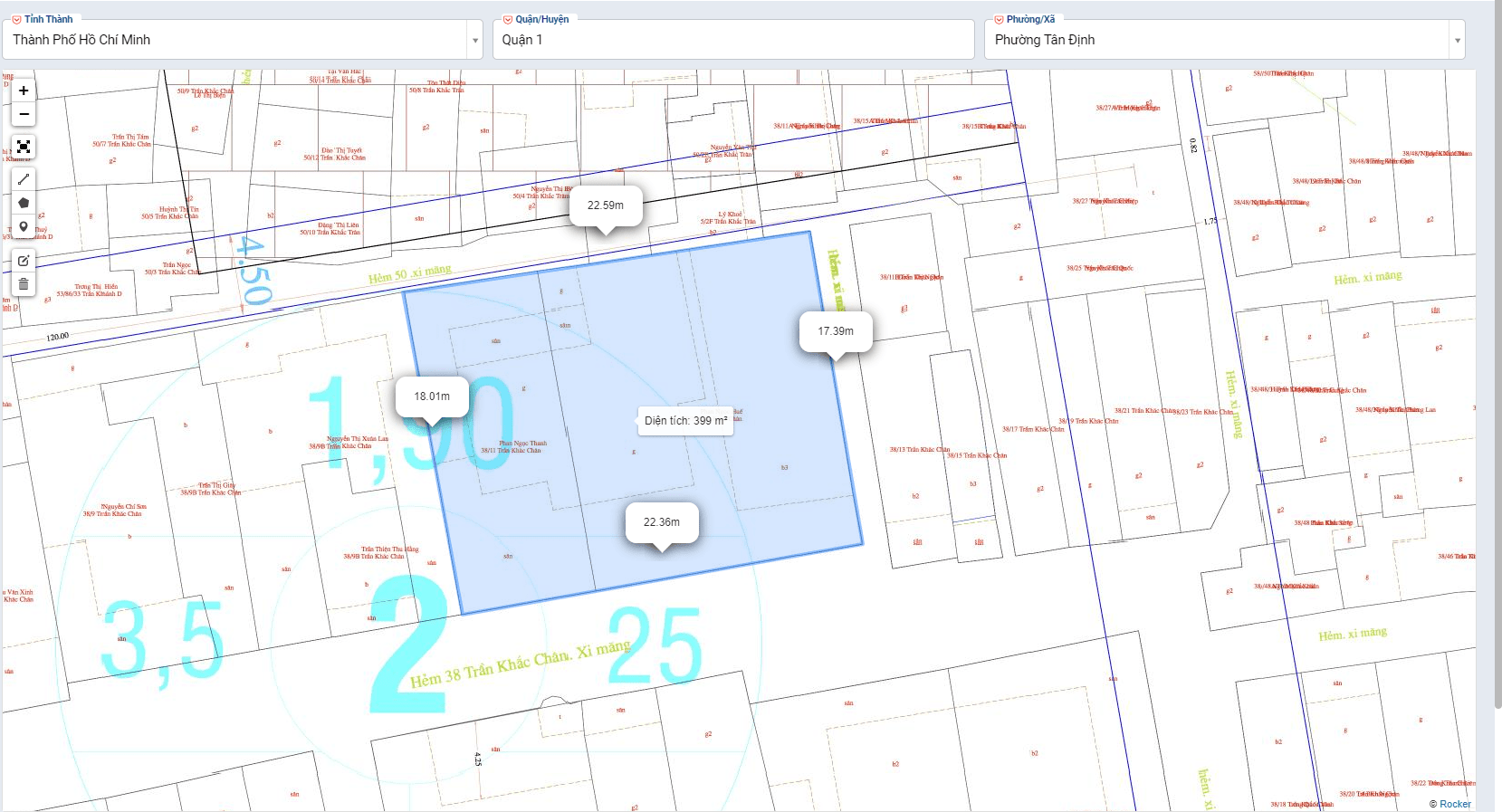Click the edit layers icon
The width and height of the screenshot is (1502, 812).
(x=24, y=261)
